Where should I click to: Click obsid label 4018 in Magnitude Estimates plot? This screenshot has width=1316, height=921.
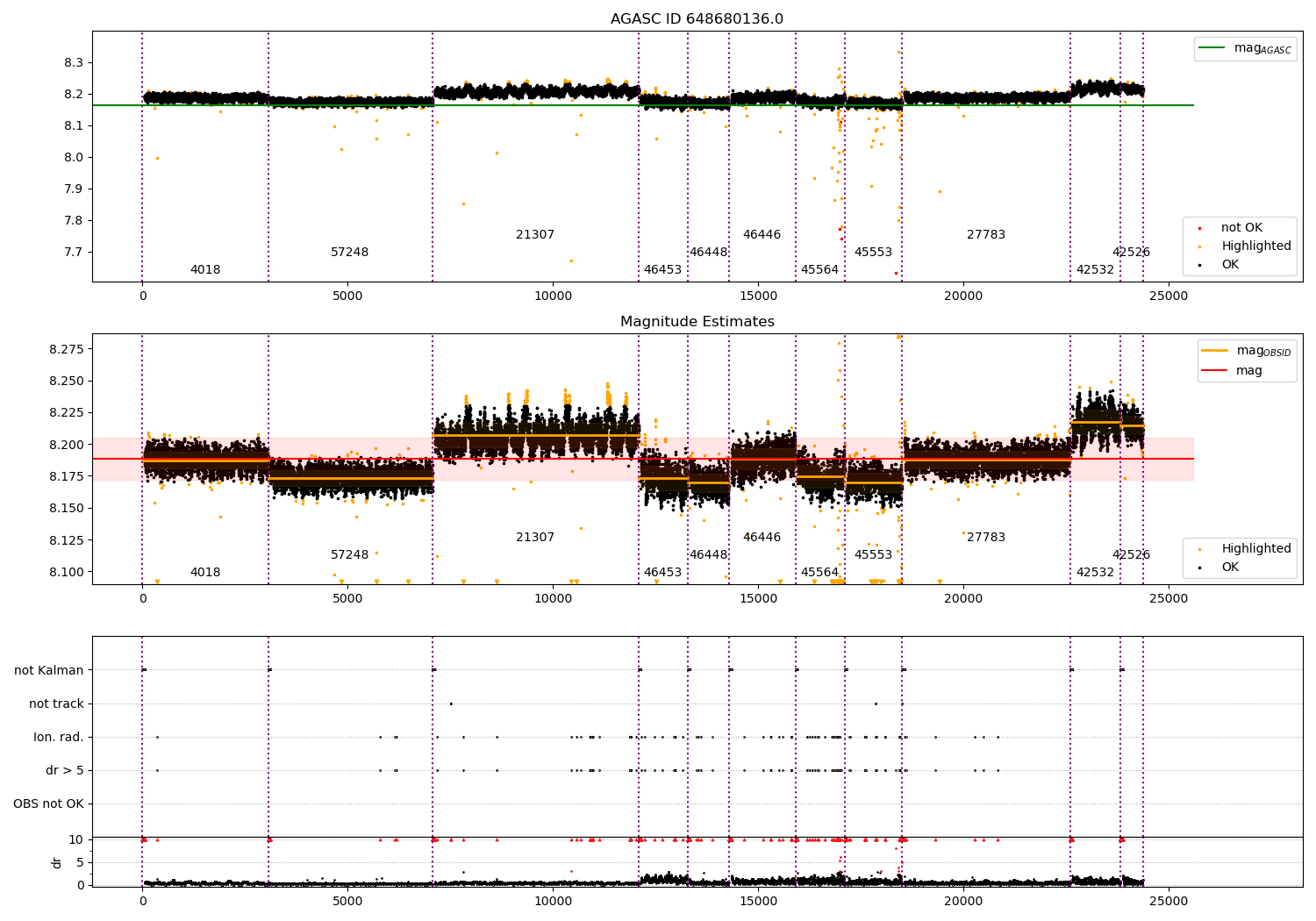[x=205, y=573]
